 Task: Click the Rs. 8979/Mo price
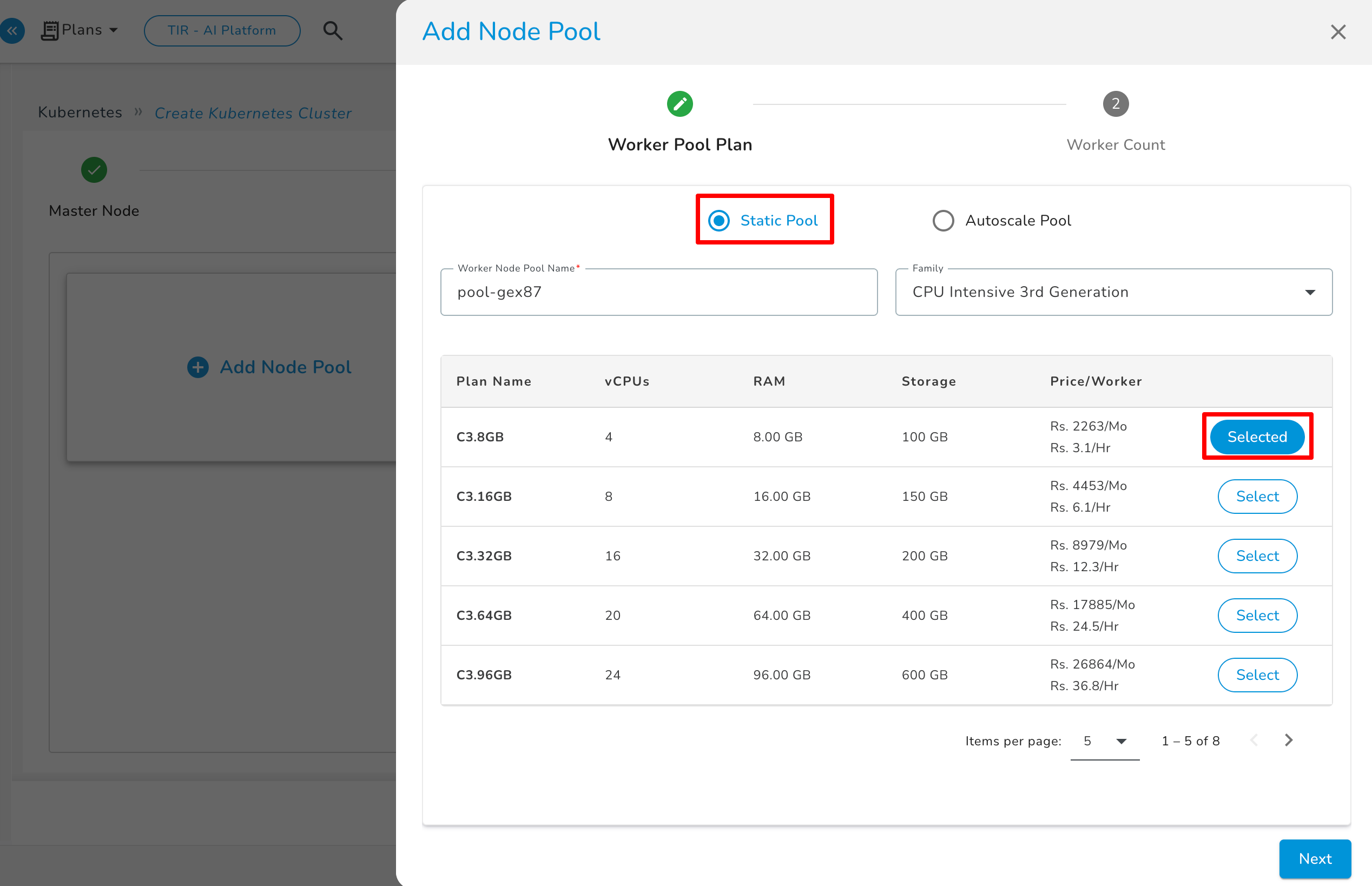point(1088,545)
